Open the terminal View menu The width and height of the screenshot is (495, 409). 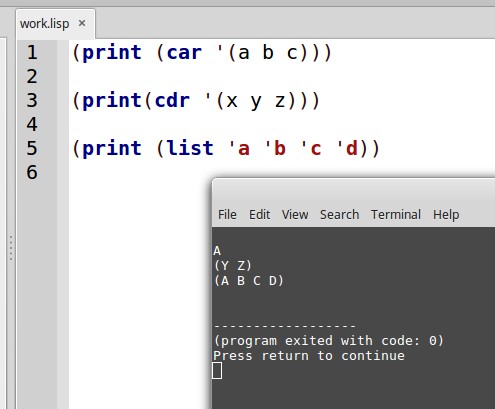click(x=295, y=214)
